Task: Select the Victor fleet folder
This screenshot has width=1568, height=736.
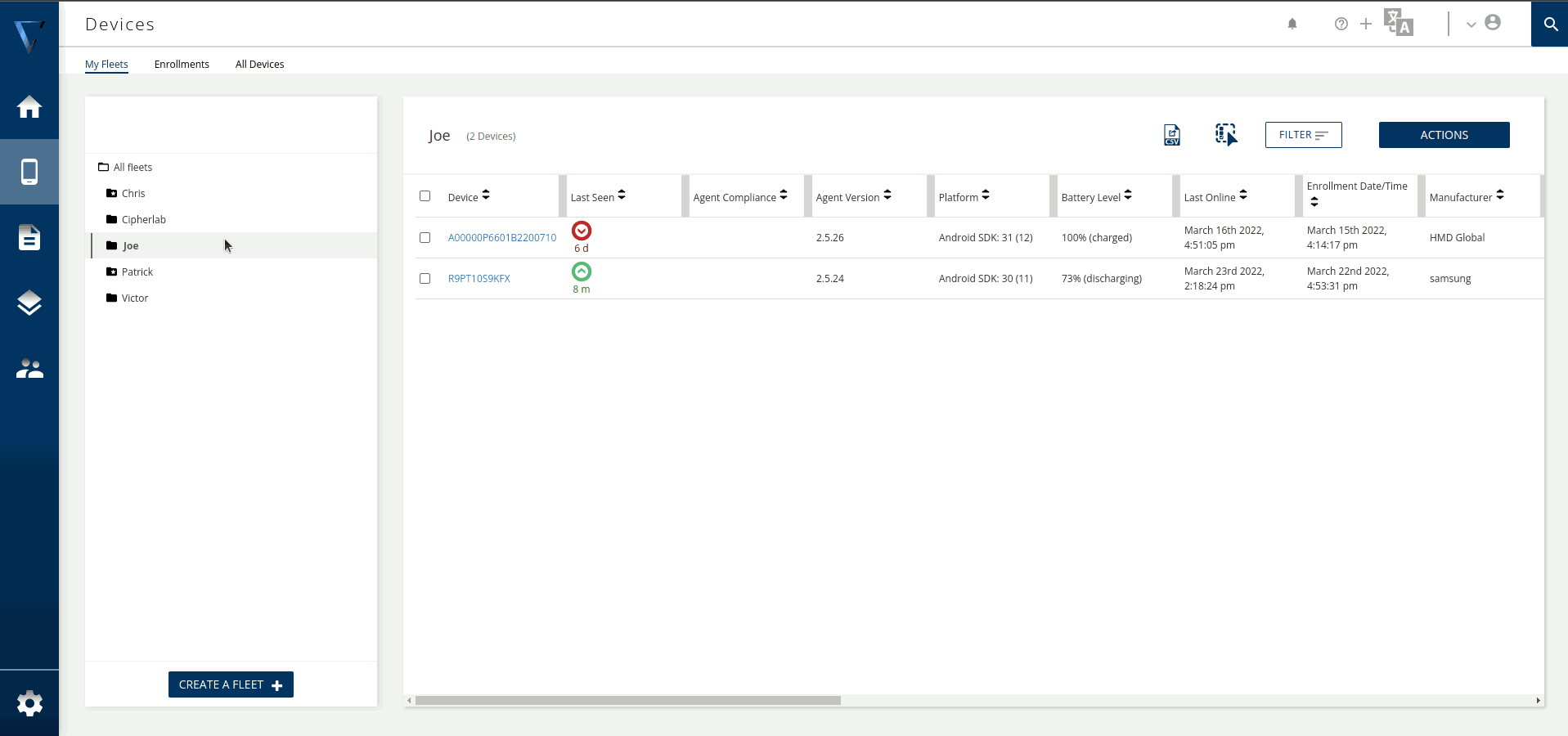Action: 128,298
